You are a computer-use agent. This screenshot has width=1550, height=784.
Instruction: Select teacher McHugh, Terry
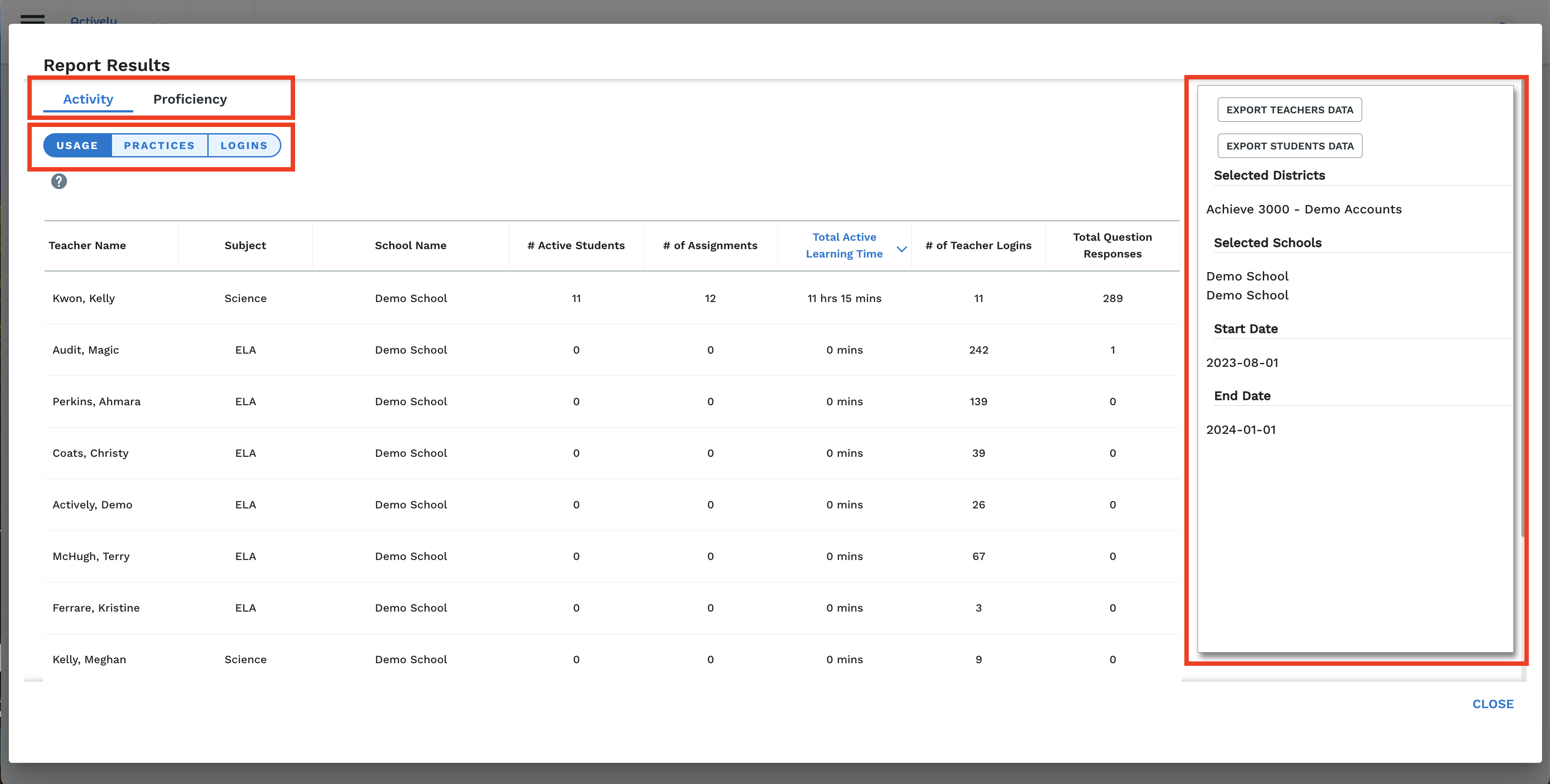pos(91,556)
